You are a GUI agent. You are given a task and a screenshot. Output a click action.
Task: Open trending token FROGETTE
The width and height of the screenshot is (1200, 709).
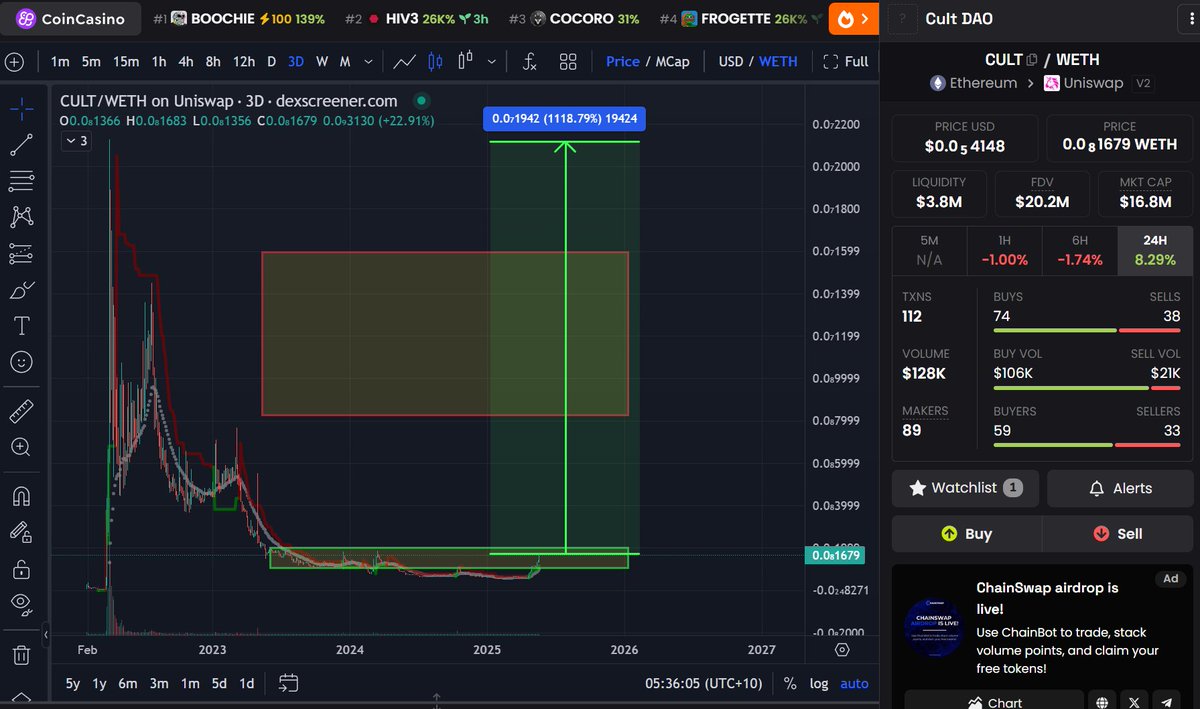739,18
